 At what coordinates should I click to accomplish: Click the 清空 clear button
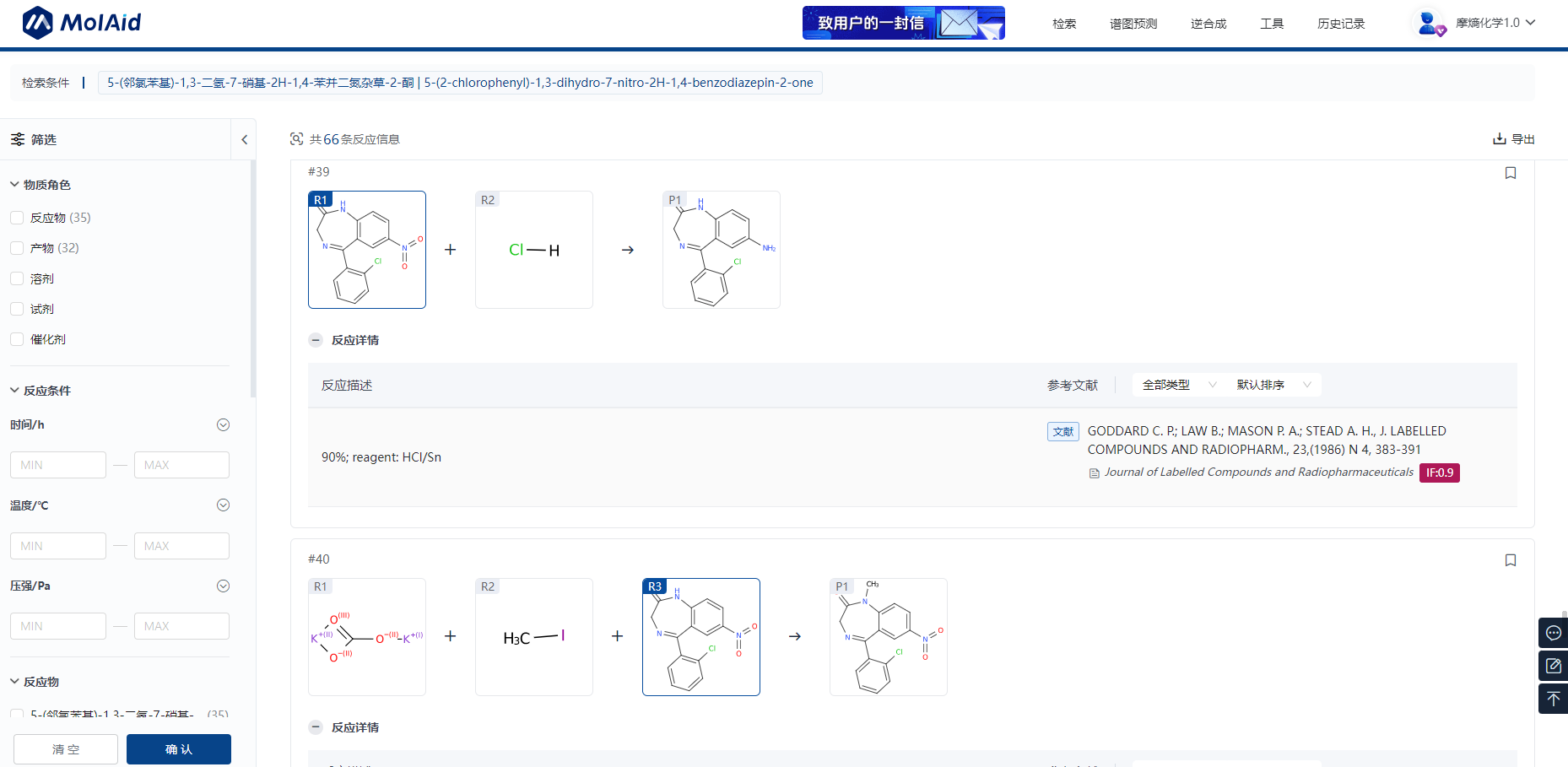click(66, 749)
